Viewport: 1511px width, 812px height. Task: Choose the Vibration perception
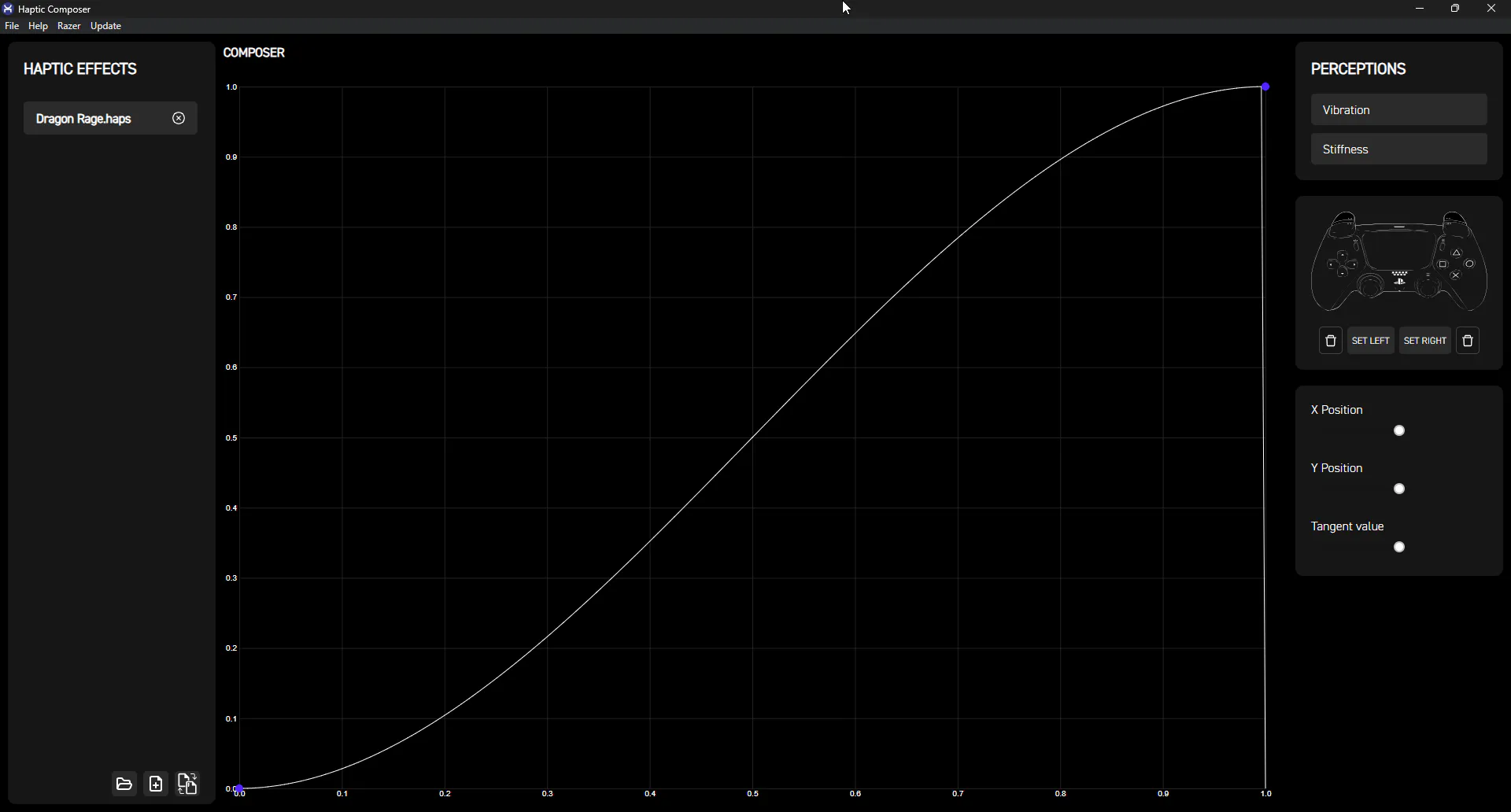tap(1399, 110)
